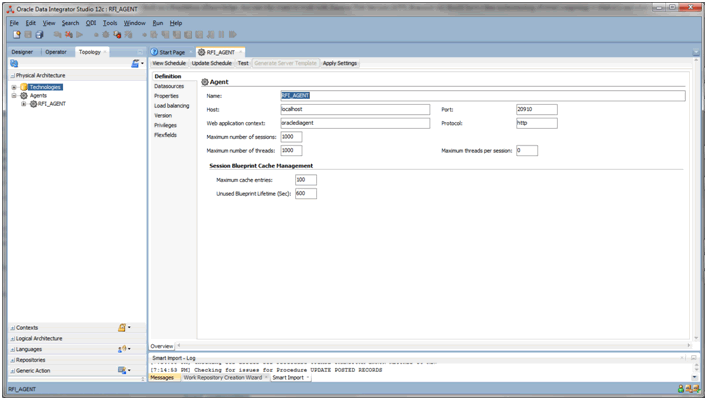This screenshot has height=400, width=707.
Task: Click the Web application context field
Action: tap(355, 123)
